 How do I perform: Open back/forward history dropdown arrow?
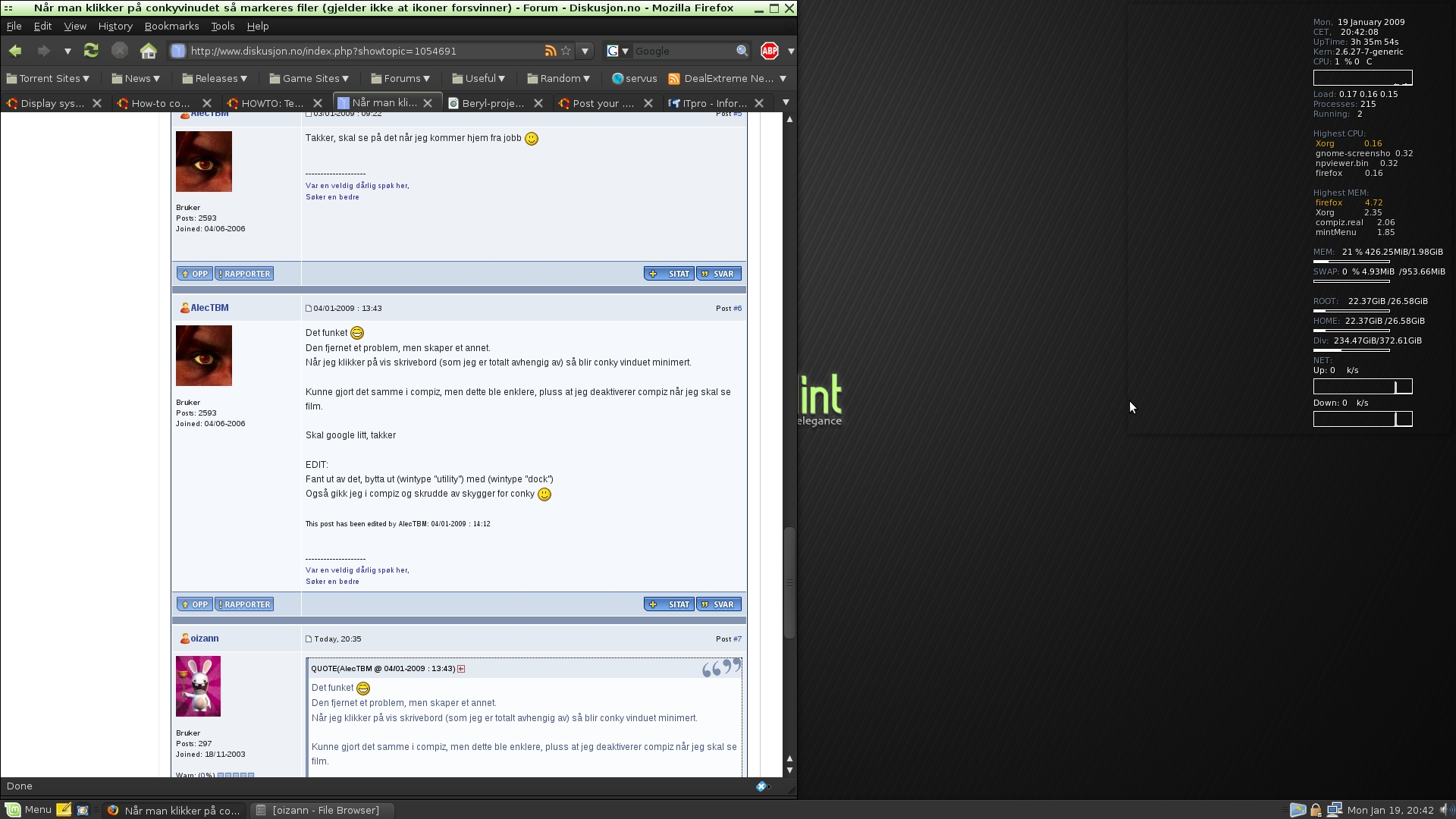pos(67,52)
